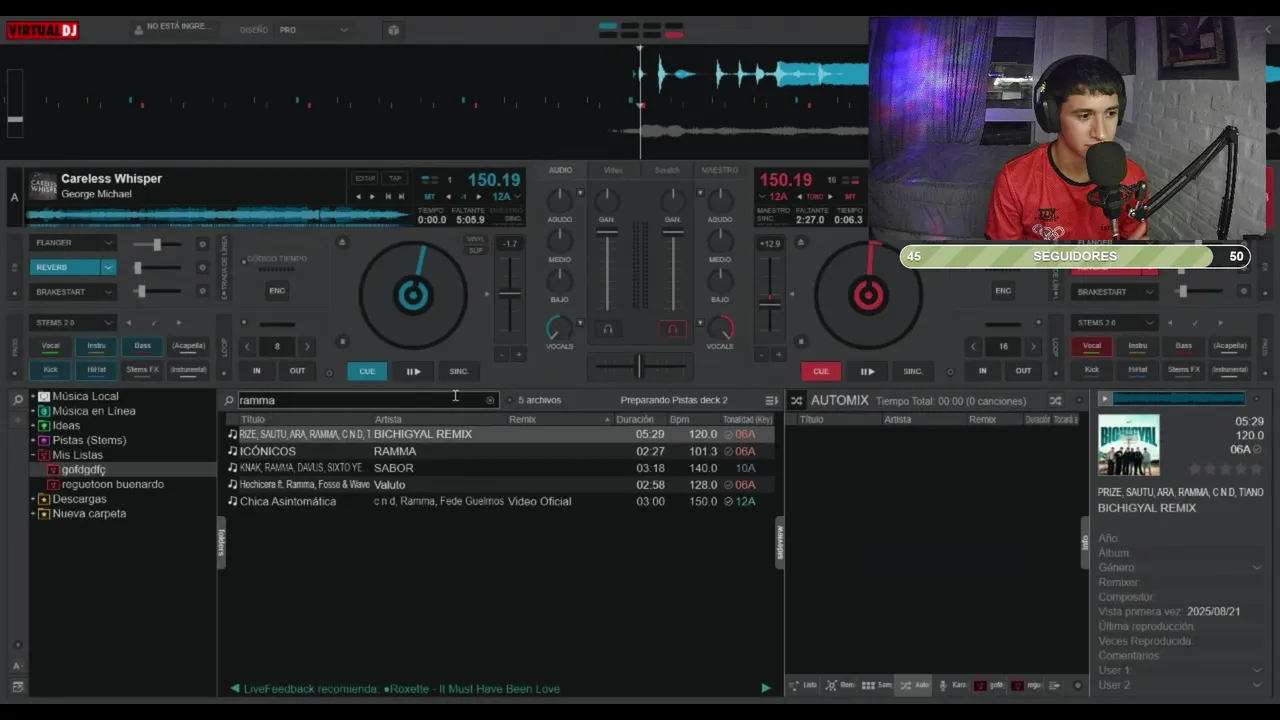This screenshot has height=720, width=1280.
Task: Click the left deck pitch minus button
Action: pos(502,354)
